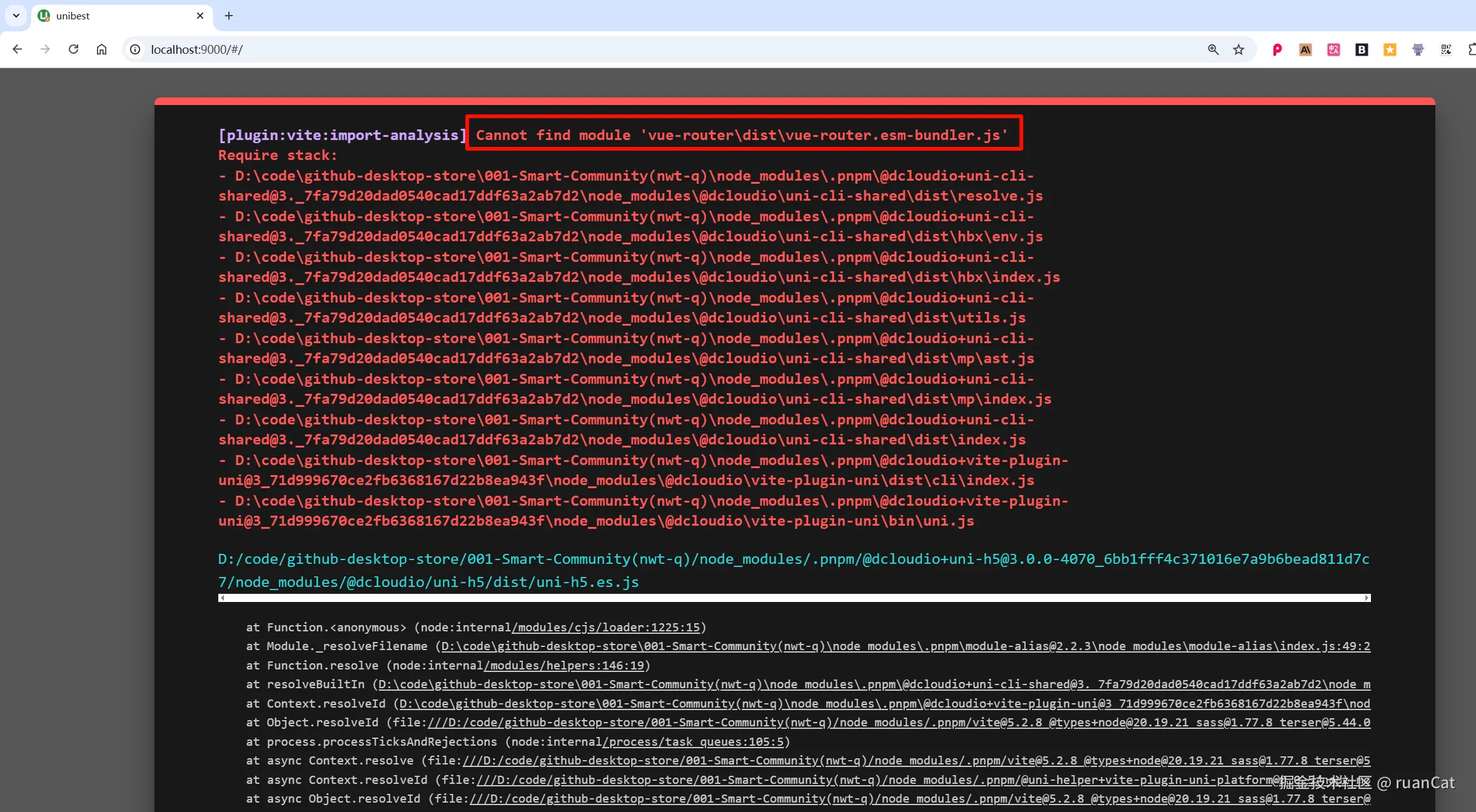Open the pink P extension
The height and width of the screenshot is (812, 1476).
(1277, 49)
